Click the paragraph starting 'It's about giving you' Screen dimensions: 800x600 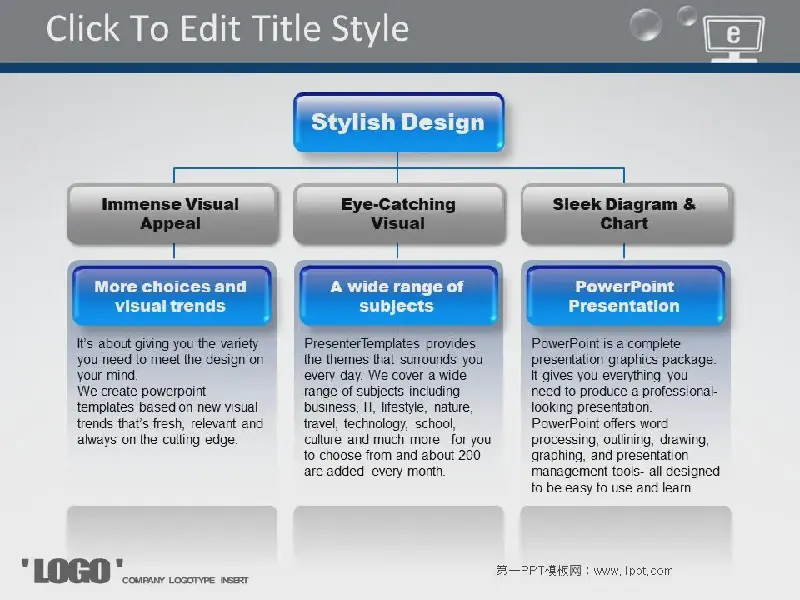tap(170, 391)
